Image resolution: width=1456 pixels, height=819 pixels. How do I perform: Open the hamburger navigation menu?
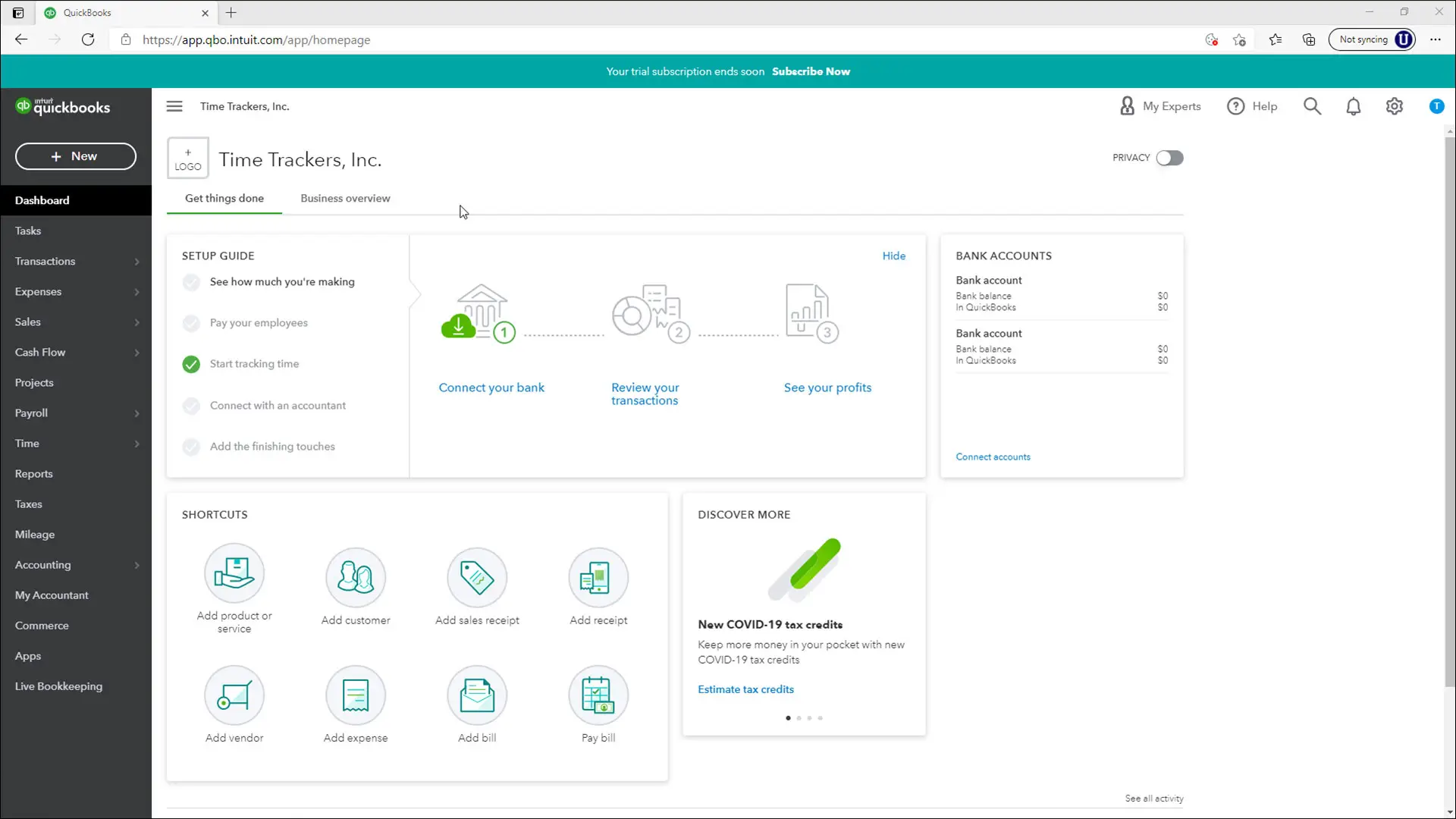click(174, 106)
